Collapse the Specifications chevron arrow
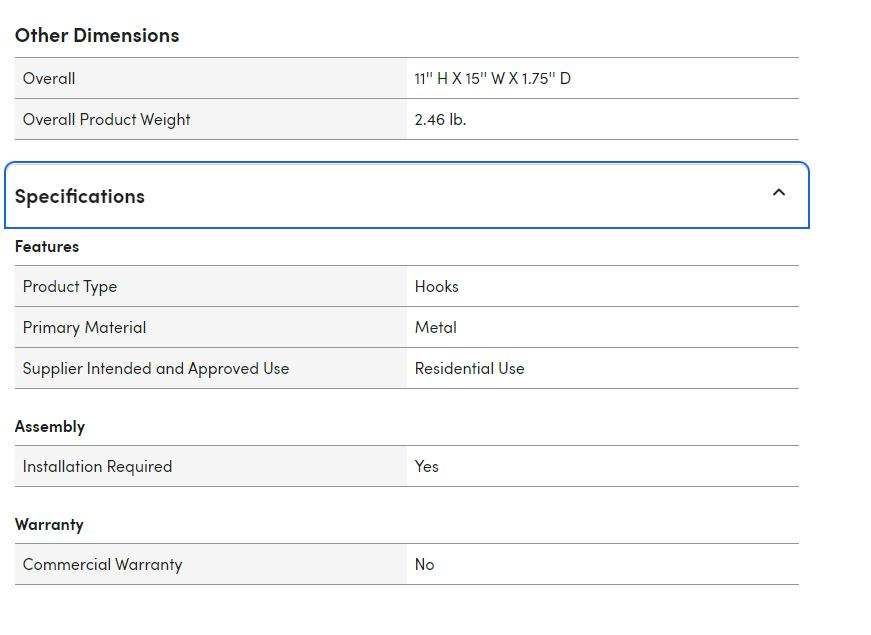The image size is (871, 635). (x=779, y=193)
